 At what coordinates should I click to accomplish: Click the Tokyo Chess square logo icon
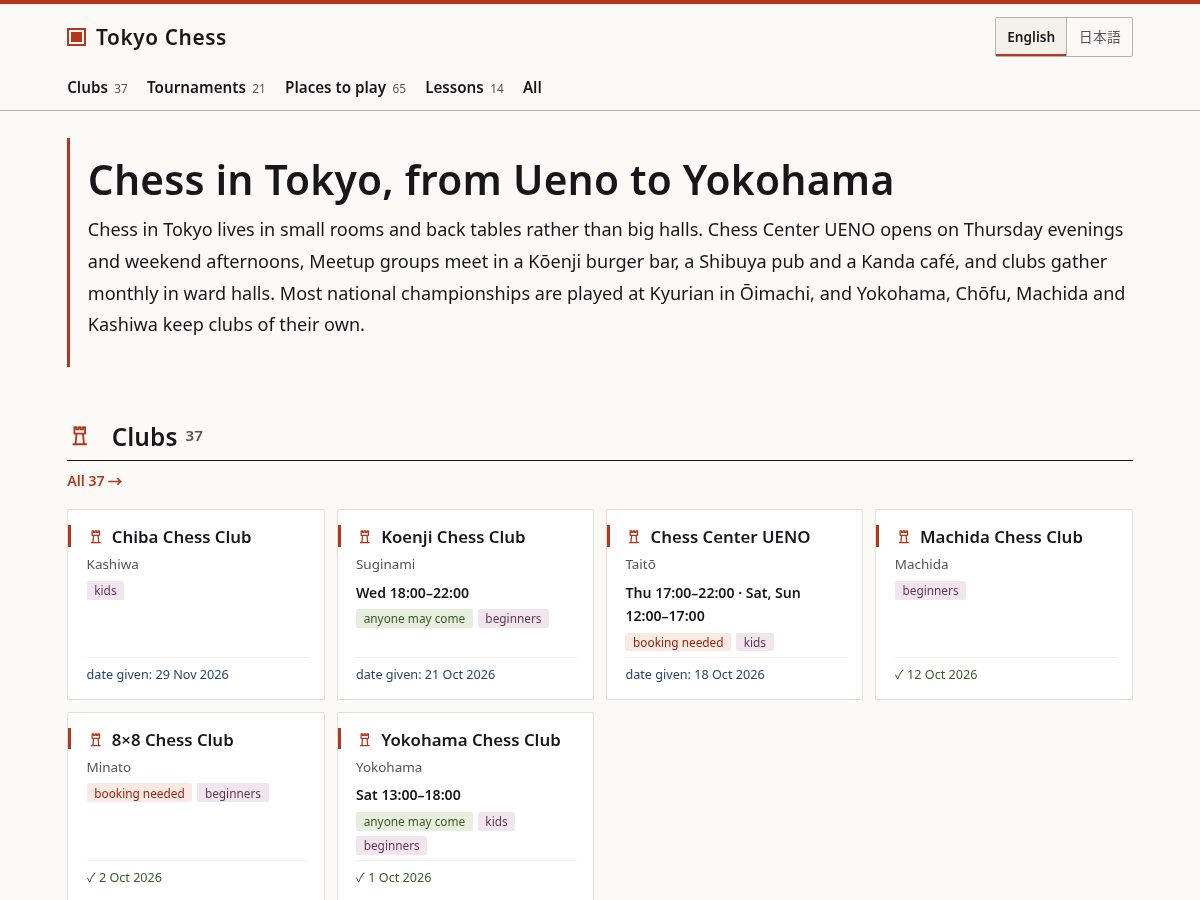point(76,37)
